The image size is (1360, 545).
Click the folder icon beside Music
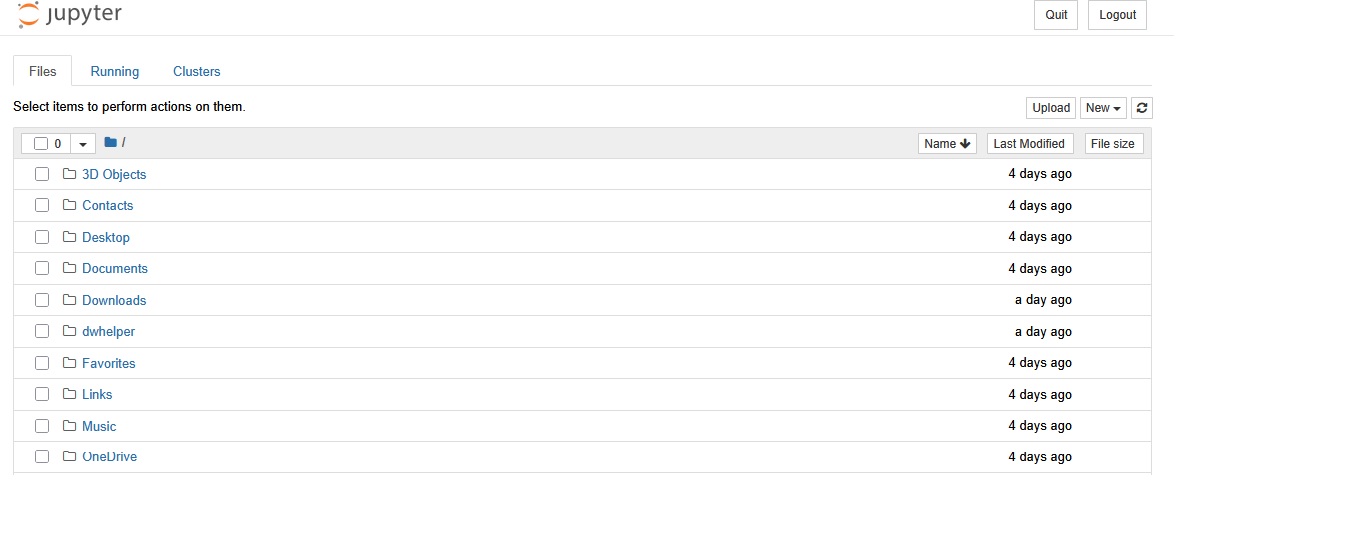(69, 426)
